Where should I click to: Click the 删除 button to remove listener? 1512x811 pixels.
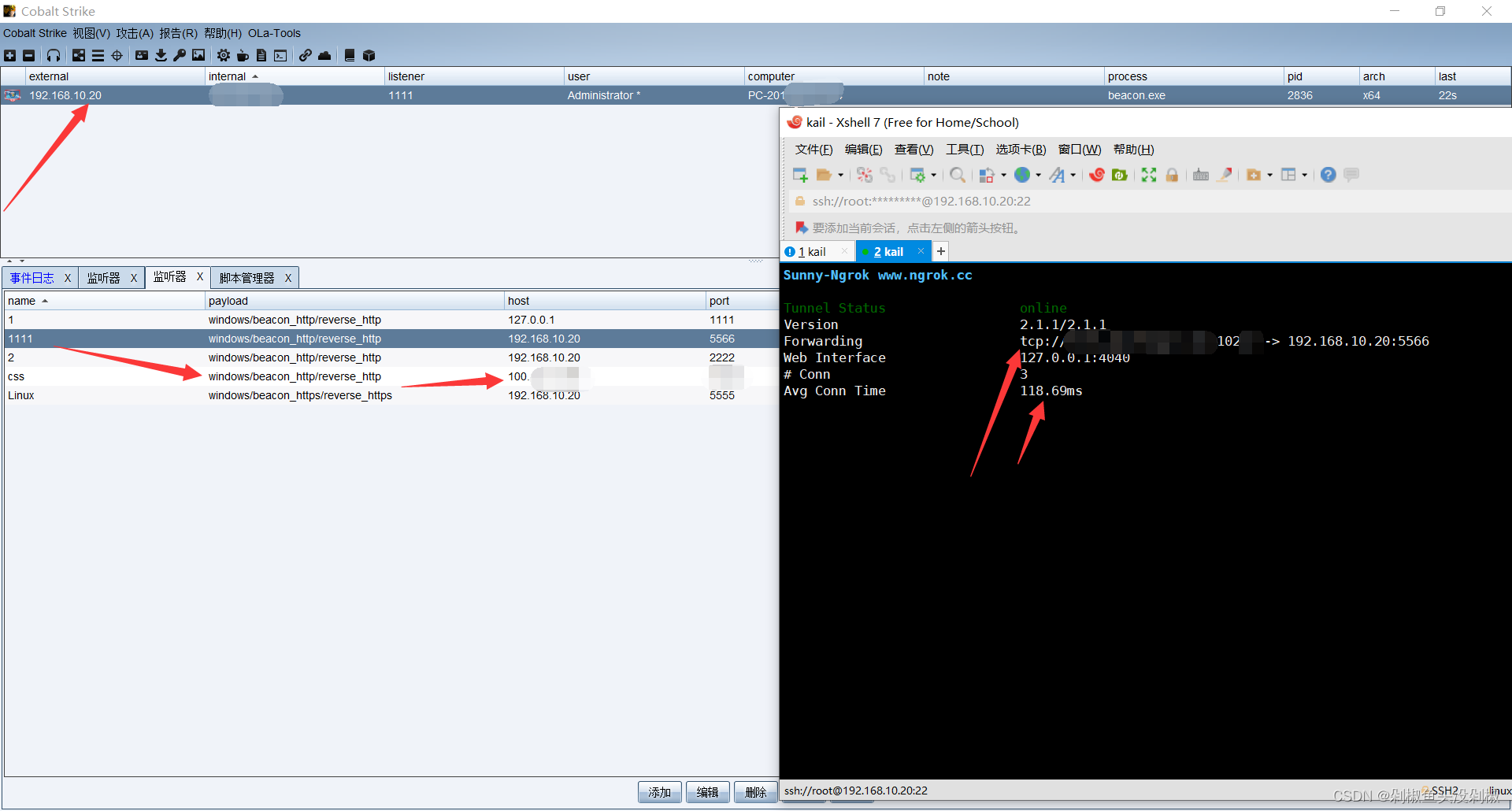(x=756, y=792)
